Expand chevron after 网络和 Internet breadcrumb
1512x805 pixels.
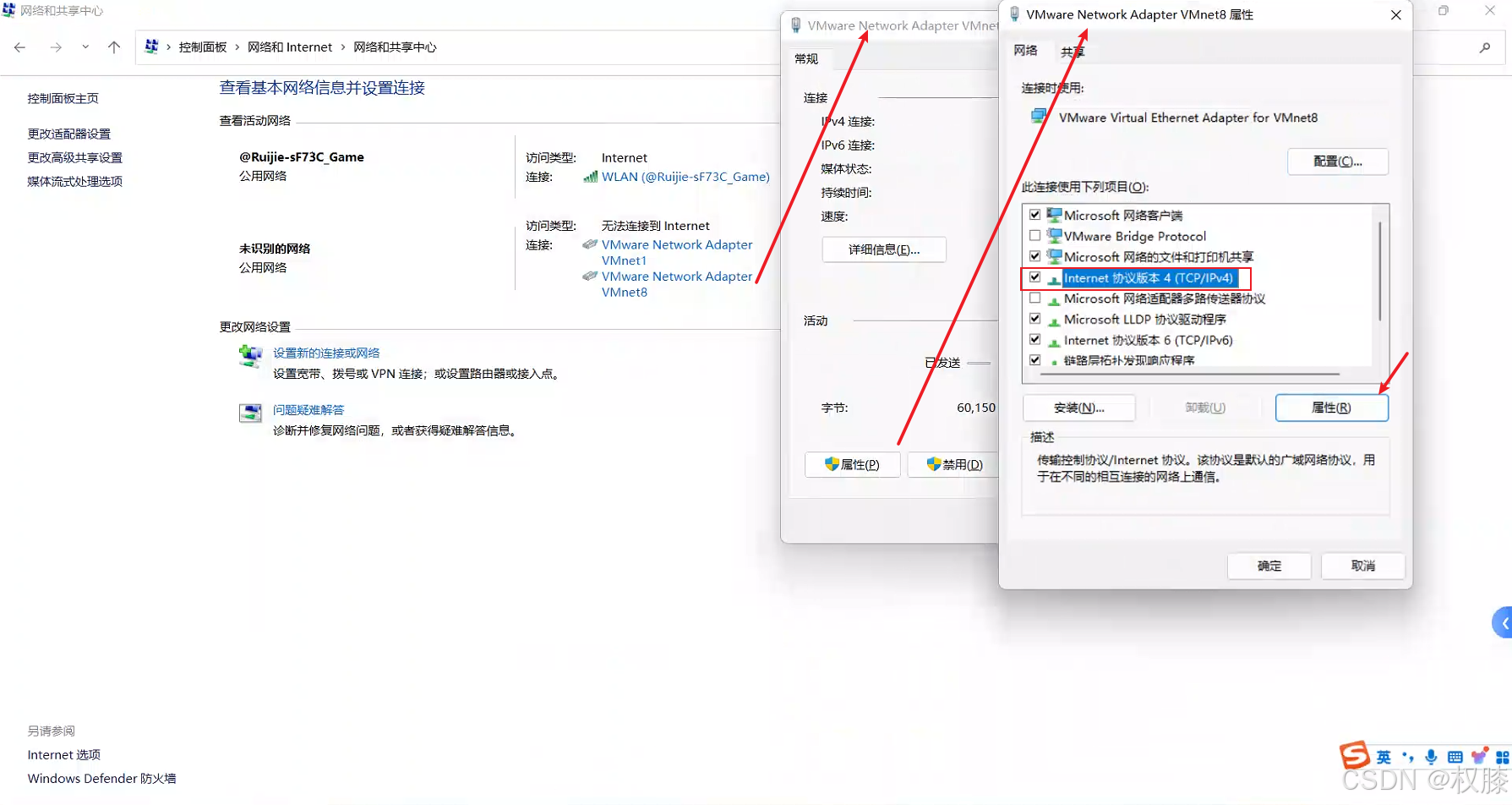click(343, 47)
